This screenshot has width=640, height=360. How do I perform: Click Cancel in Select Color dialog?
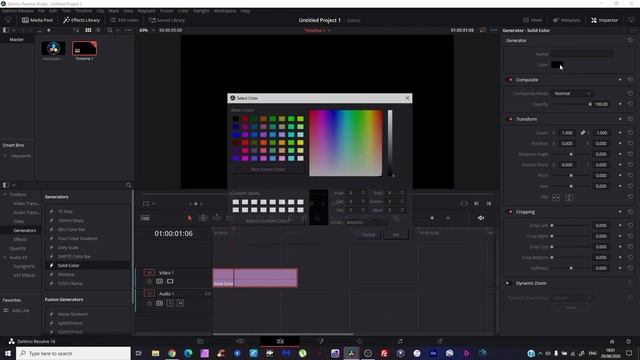[368, 235]
